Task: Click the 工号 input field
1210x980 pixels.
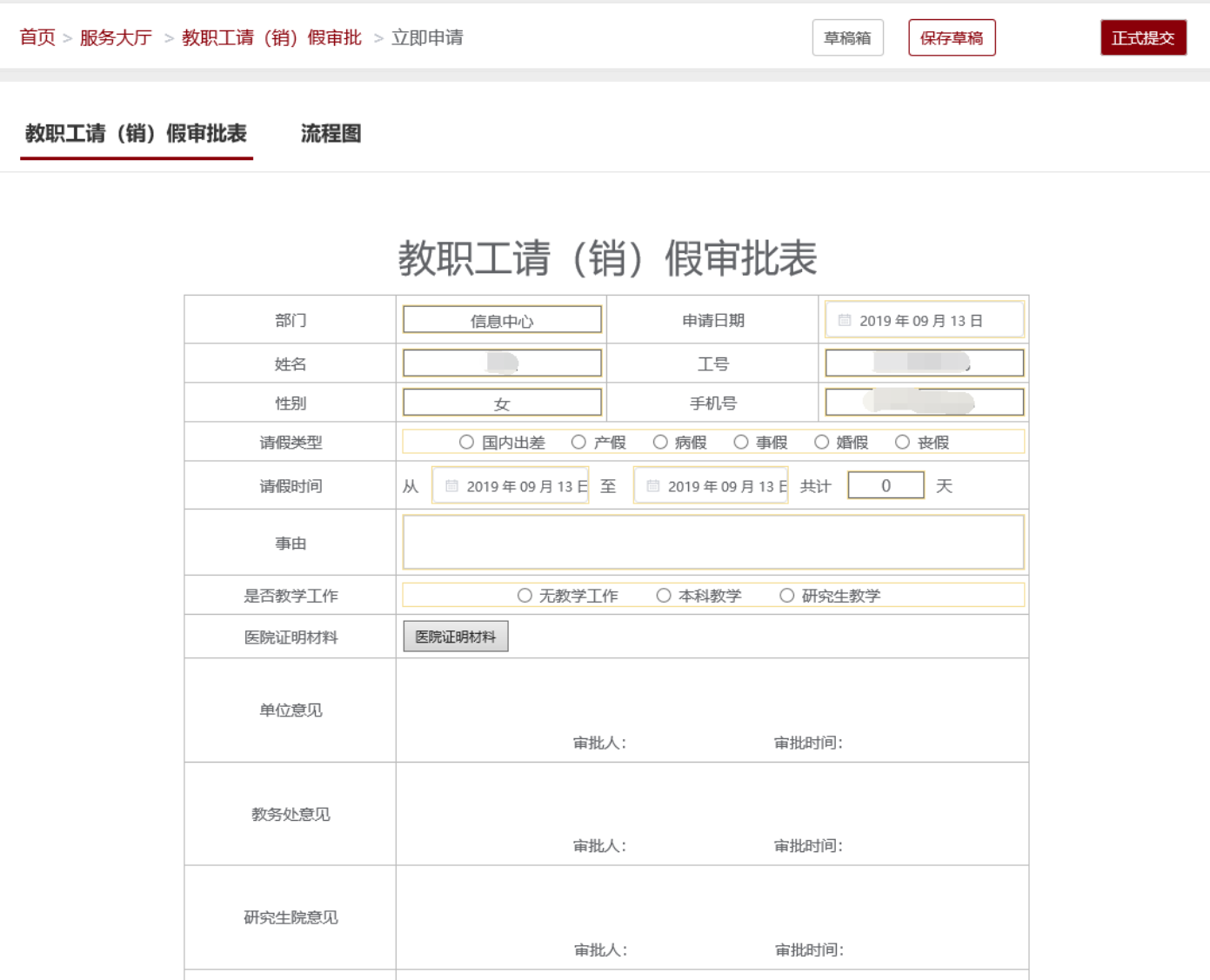Action: pyautogui.click(x=924, y=363)
